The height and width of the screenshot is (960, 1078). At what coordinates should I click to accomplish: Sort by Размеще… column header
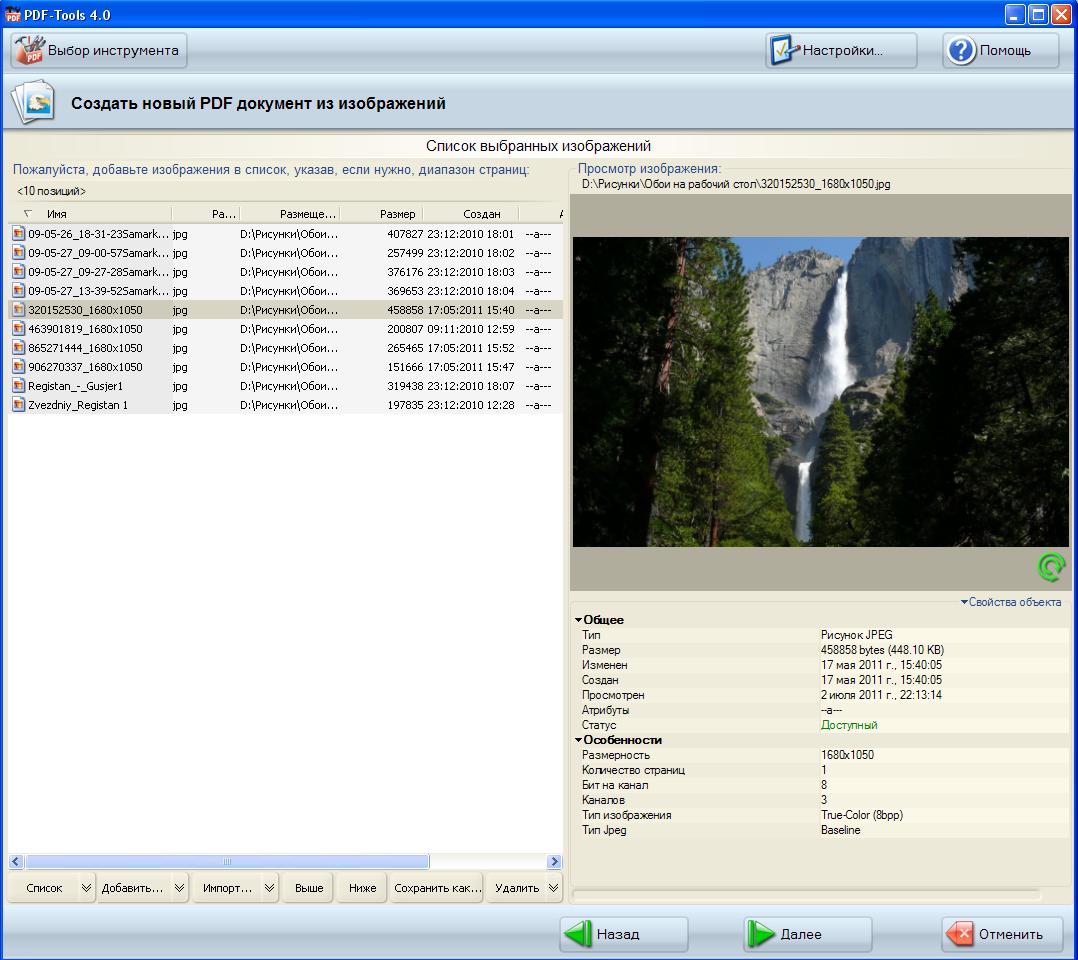[290, 214]
